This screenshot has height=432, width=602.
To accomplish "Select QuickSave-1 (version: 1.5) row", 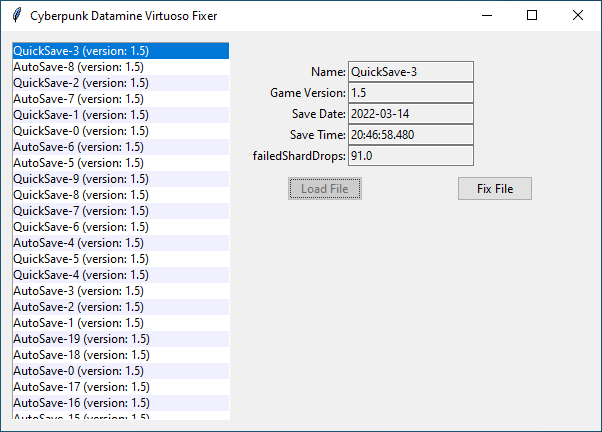I will 121,115.
